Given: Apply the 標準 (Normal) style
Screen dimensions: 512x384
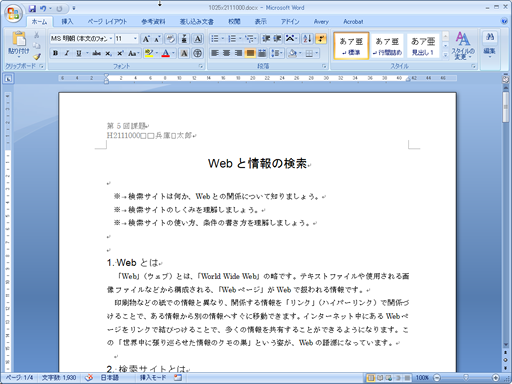Looking at the screenshot, I should click(351, 46).
